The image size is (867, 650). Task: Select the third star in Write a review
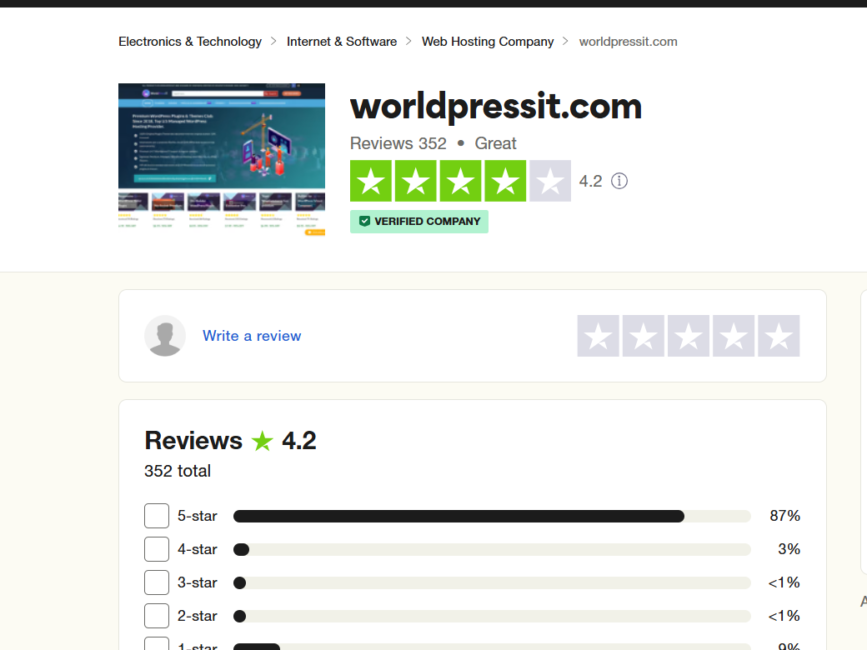(688, 336)
